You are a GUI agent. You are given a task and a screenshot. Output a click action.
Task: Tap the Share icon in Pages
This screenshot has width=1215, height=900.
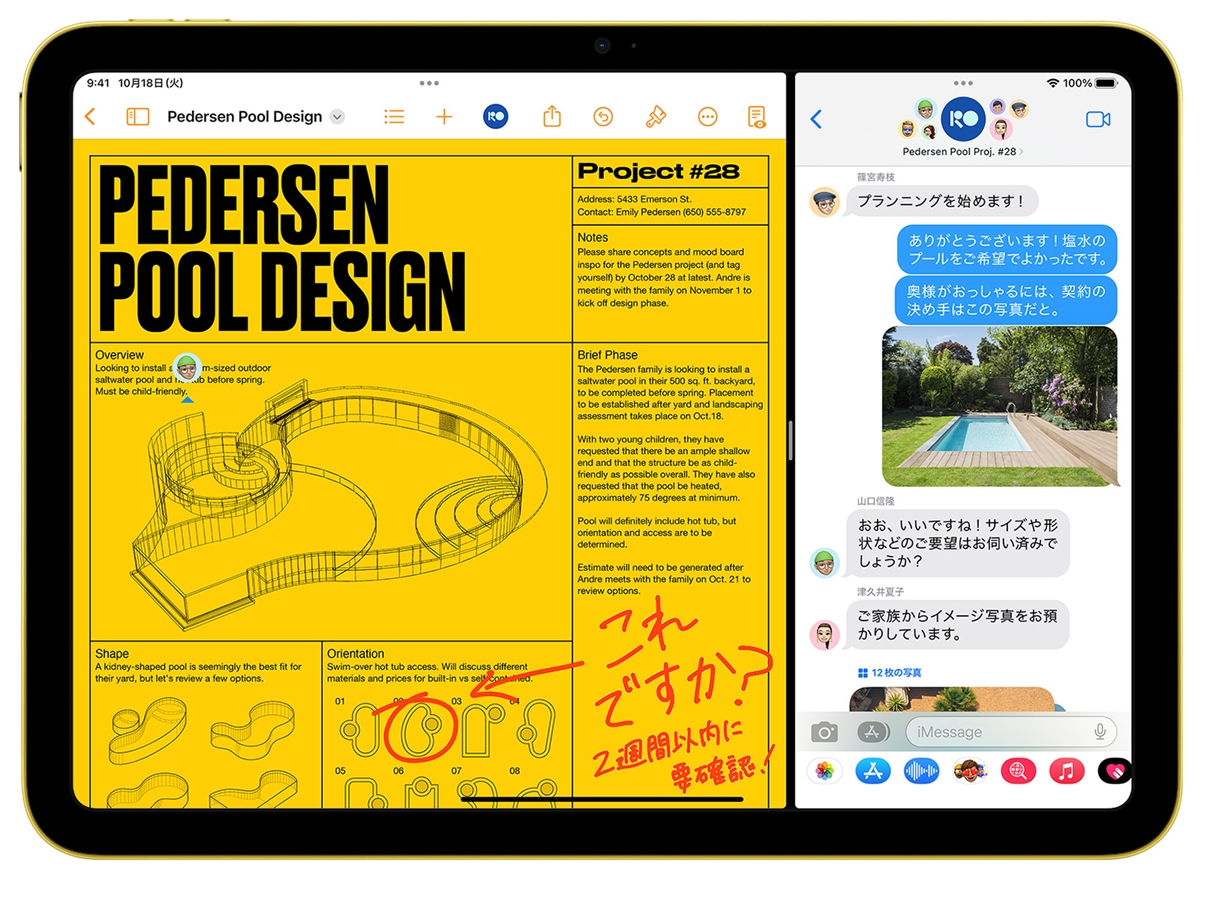[x=552, y=117]
